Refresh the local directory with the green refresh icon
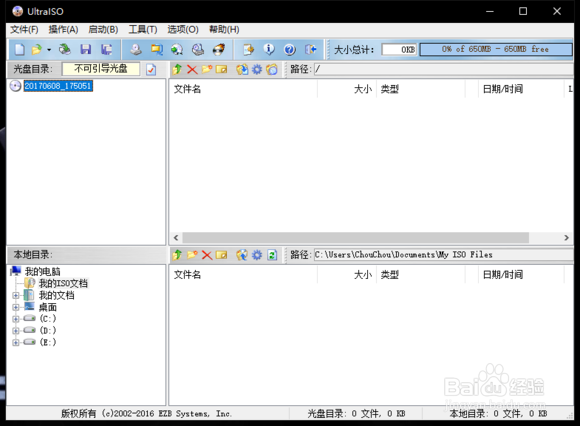580x426 pixels. [272, 255]
